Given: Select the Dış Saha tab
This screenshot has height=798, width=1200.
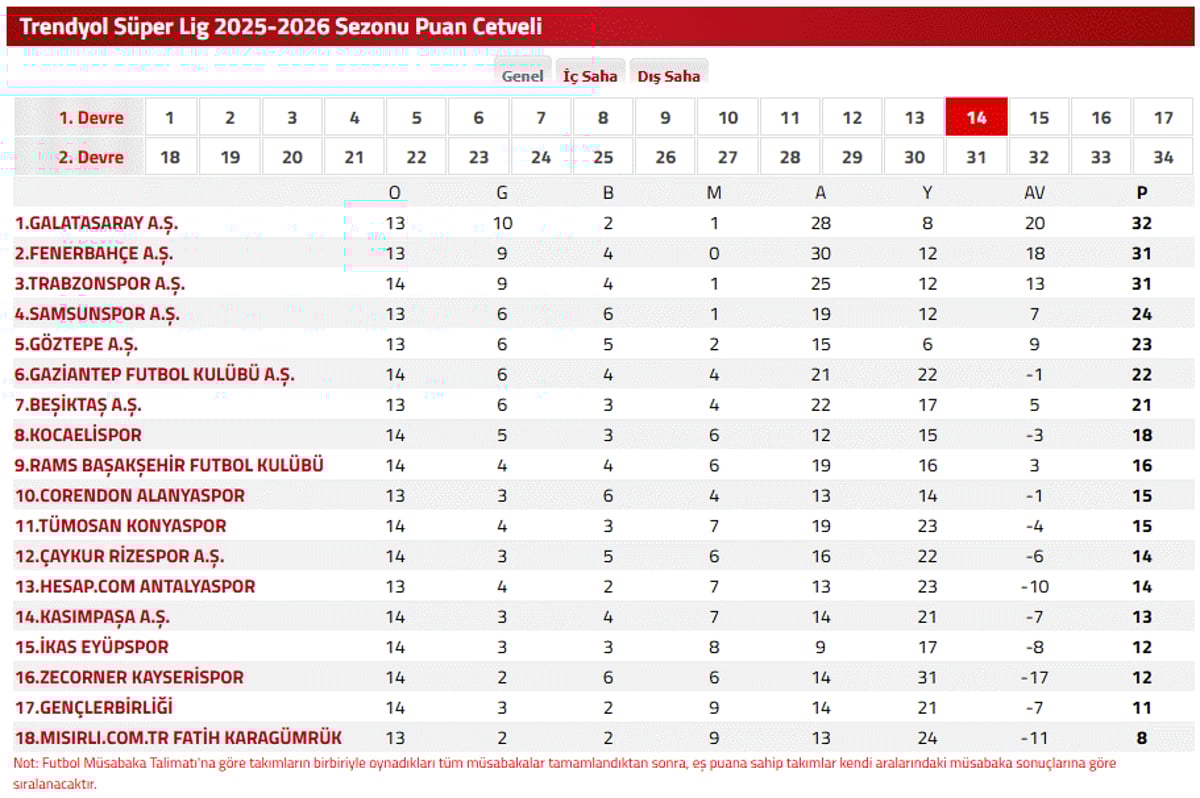Looking at the screenshot, I should point(669,76).
